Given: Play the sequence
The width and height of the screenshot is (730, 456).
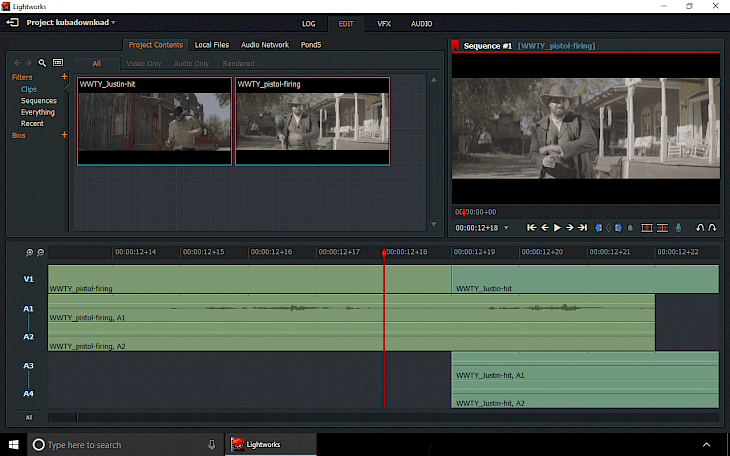Looking at the screenshot, I should tap(557, 227).
